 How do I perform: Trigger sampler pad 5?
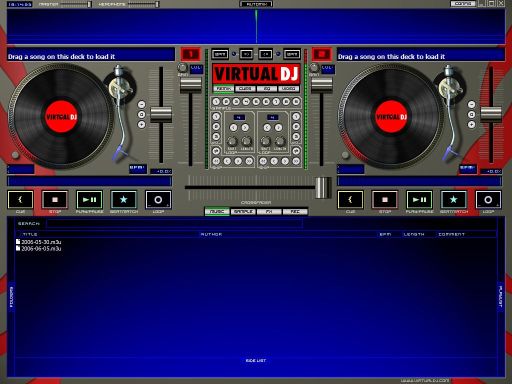256,102
